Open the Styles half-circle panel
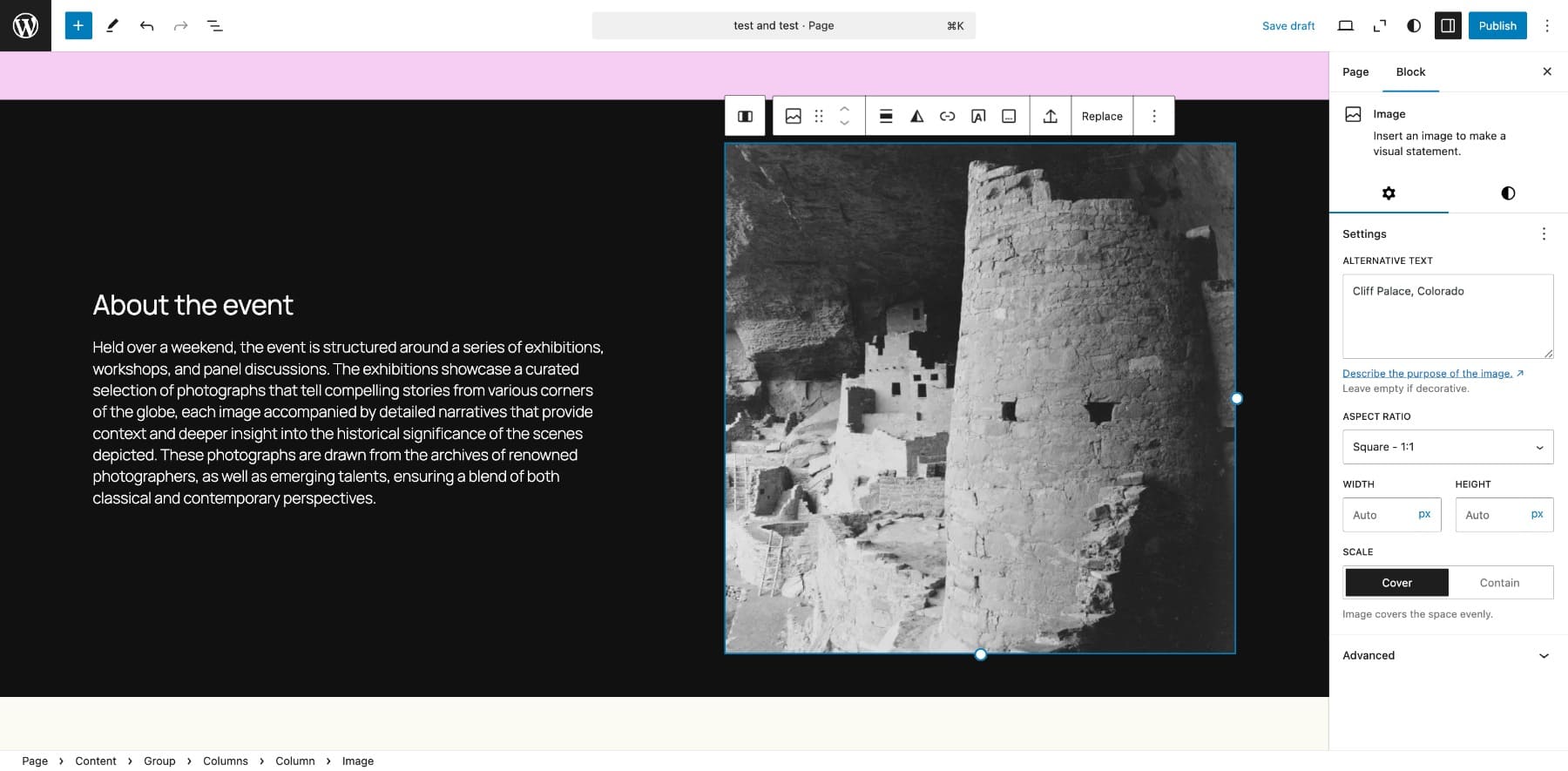 [1414, 25]
